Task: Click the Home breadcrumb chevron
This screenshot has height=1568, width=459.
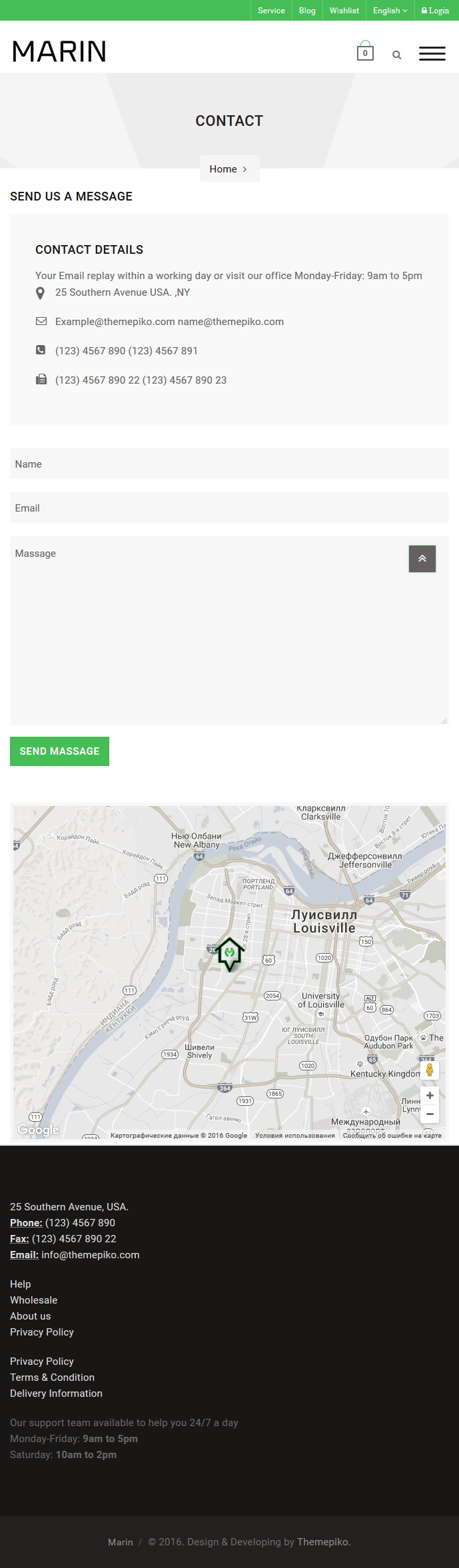Action: coord(245,169)
